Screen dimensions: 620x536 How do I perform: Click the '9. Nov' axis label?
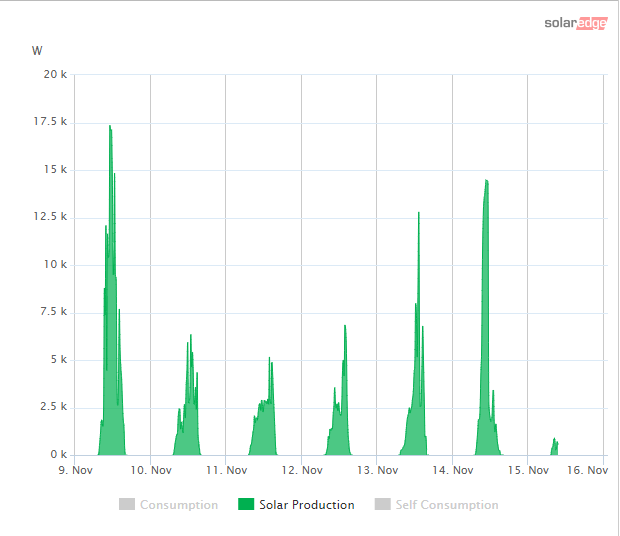click(76, 470)
